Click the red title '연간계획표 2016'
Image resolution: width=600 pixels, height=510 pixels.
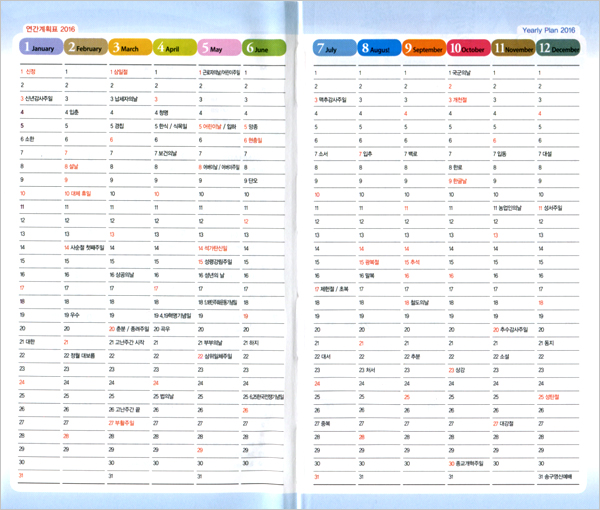pyautogui.click(x=50, y=29)
